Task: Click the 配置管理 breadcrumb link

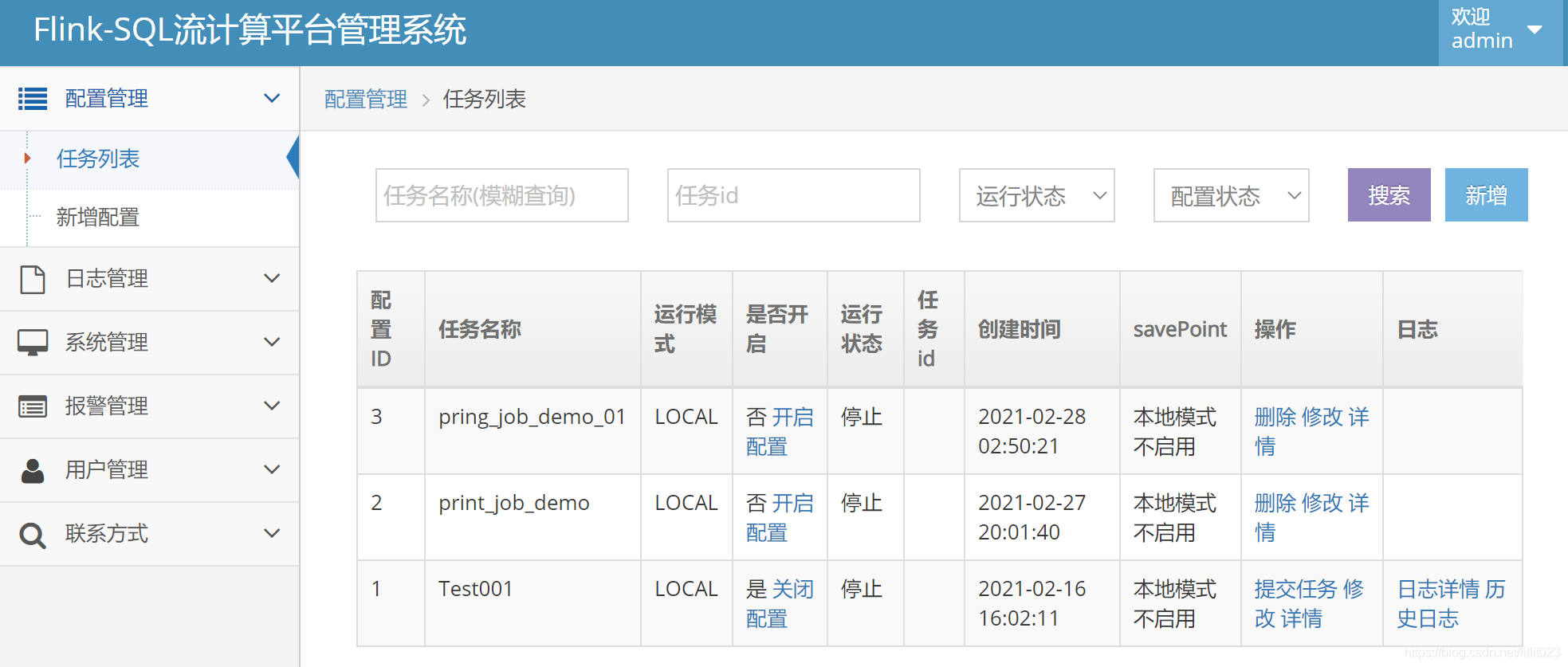Action: point(366,100)
